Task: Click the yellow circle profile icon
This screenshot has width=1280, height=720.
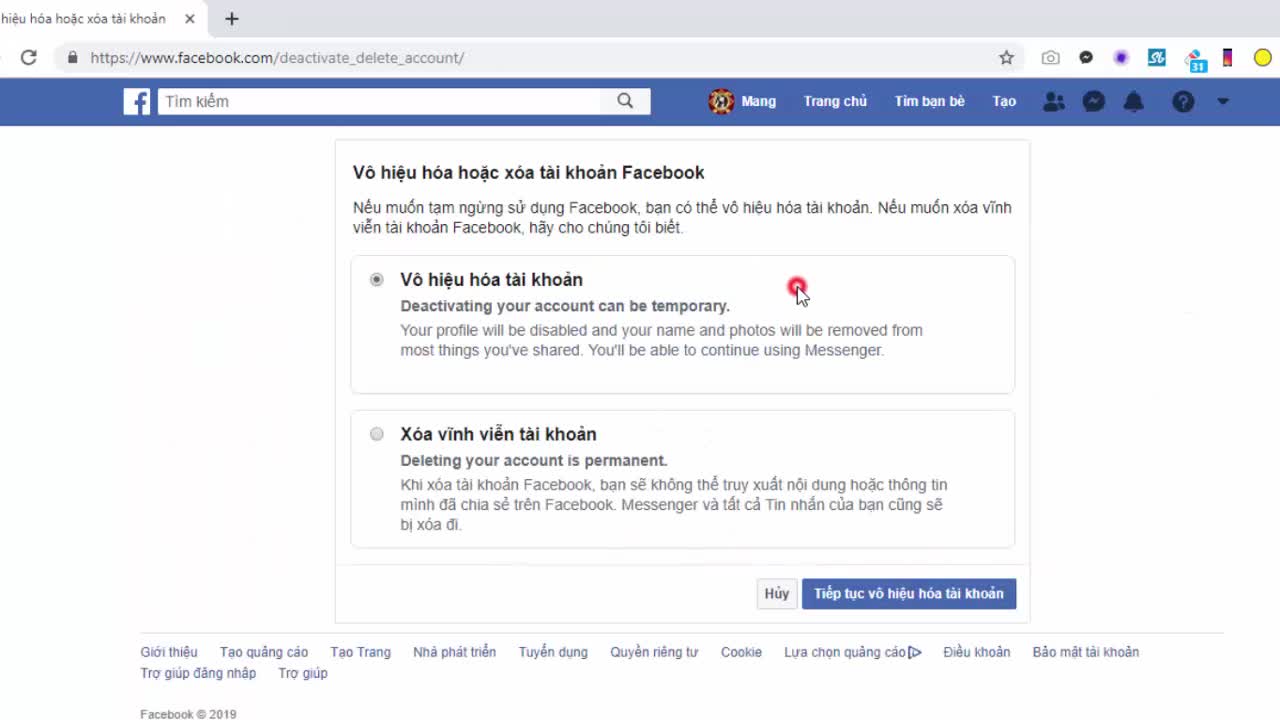Action: pos(1263,58)
